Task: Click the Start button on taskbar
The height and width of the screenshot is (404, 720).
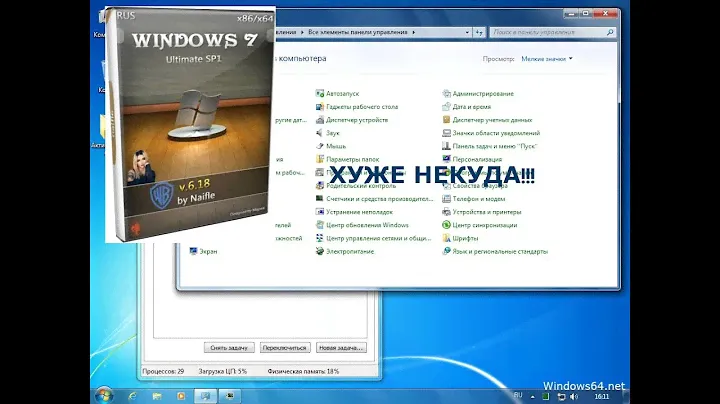Action: click(x=104, y=393)
